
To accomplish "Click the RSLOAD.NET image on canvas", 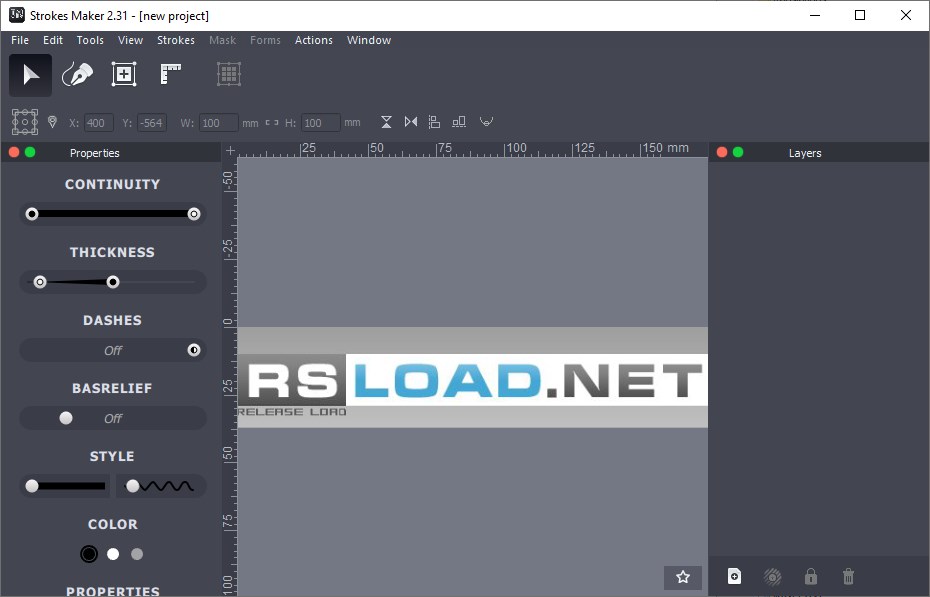I will pyautogui.click(x=473, y=378).
